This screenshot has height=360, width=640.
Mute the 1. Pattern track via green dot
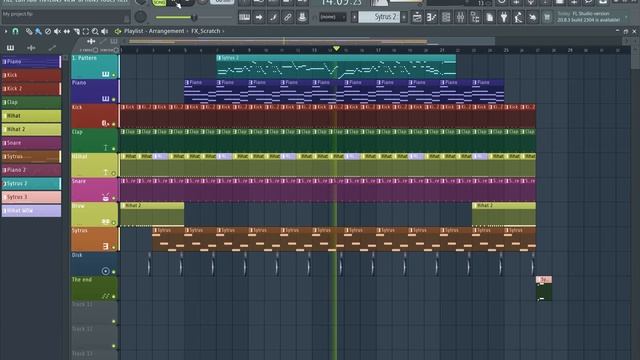tap(114, 75)
